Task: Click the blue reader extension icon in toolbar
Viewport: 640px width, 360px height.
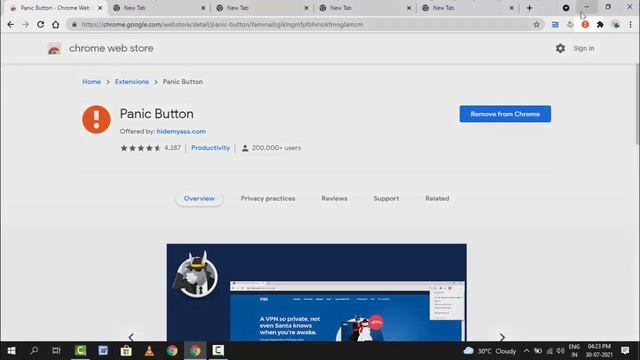Action: point(555,24)
